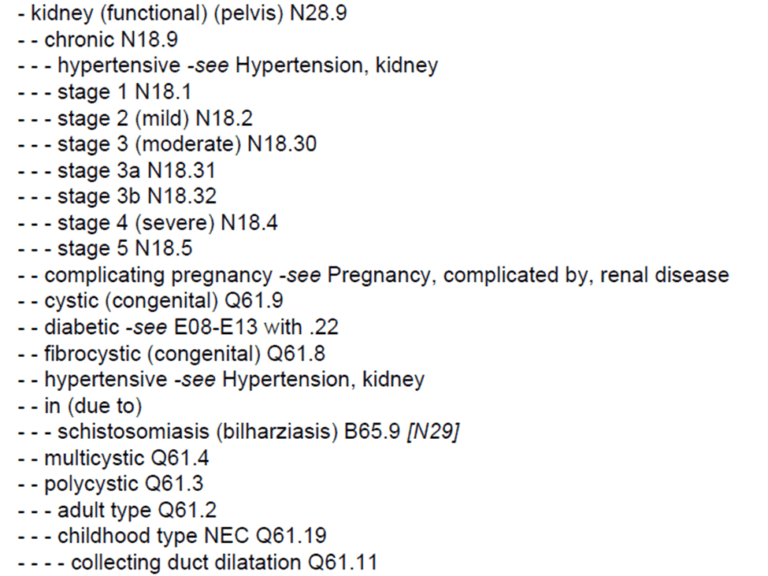The width and height of the screenshot is (768, 576).
Task: Click the stage 3a N18.31 entry
Action: (x=117, y=170)
